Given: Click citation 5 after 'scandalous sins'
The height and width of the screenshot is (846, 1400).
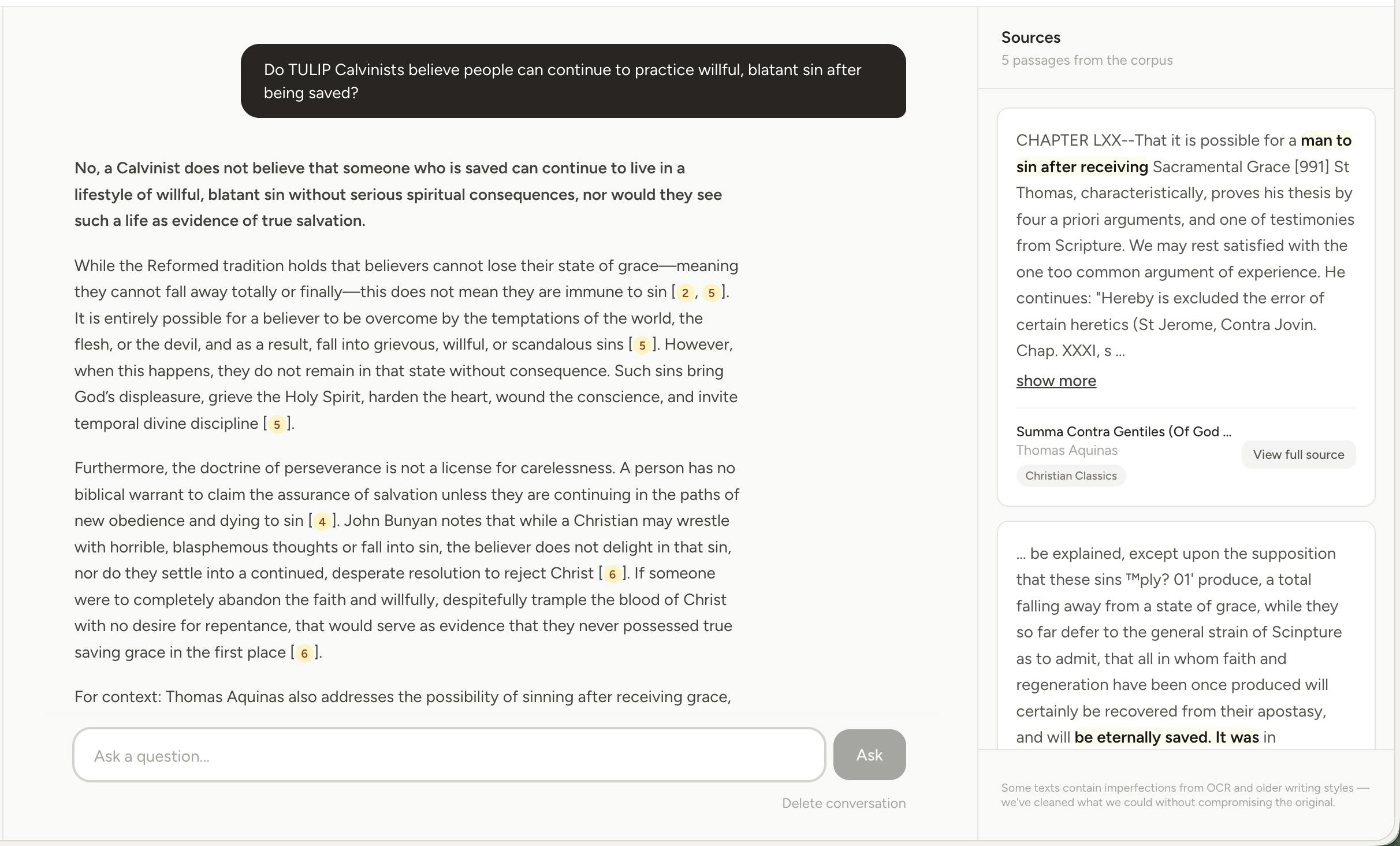Looking at the screenshot, I should pyautogui.click(x=642, y=346).
